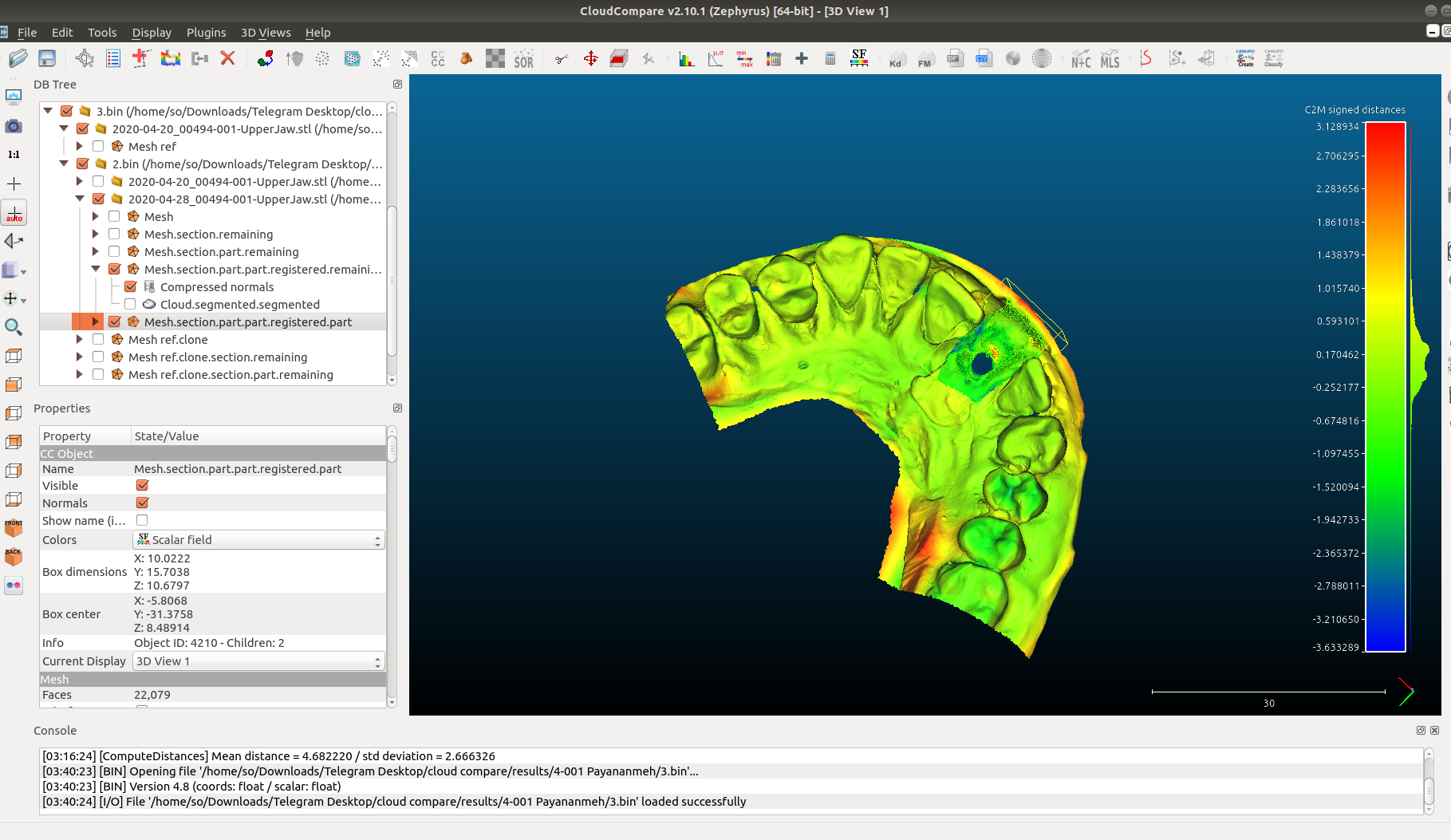Click the C2M signed distances color scale bar
The image size is (1451, 840).
(1385, 387)
